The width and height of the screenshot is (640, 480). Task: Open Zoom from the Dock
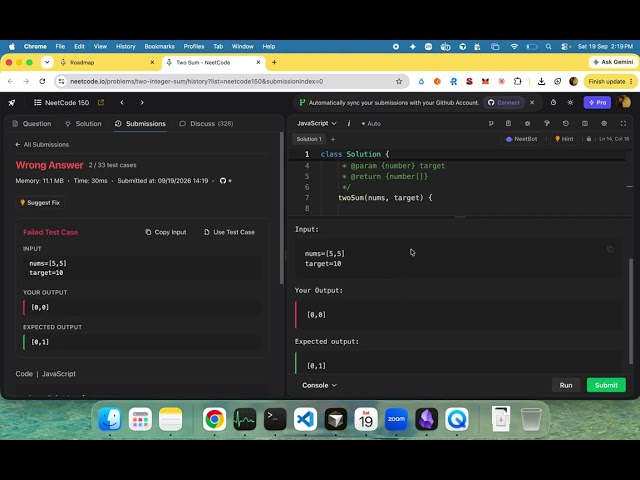[396, 419]
